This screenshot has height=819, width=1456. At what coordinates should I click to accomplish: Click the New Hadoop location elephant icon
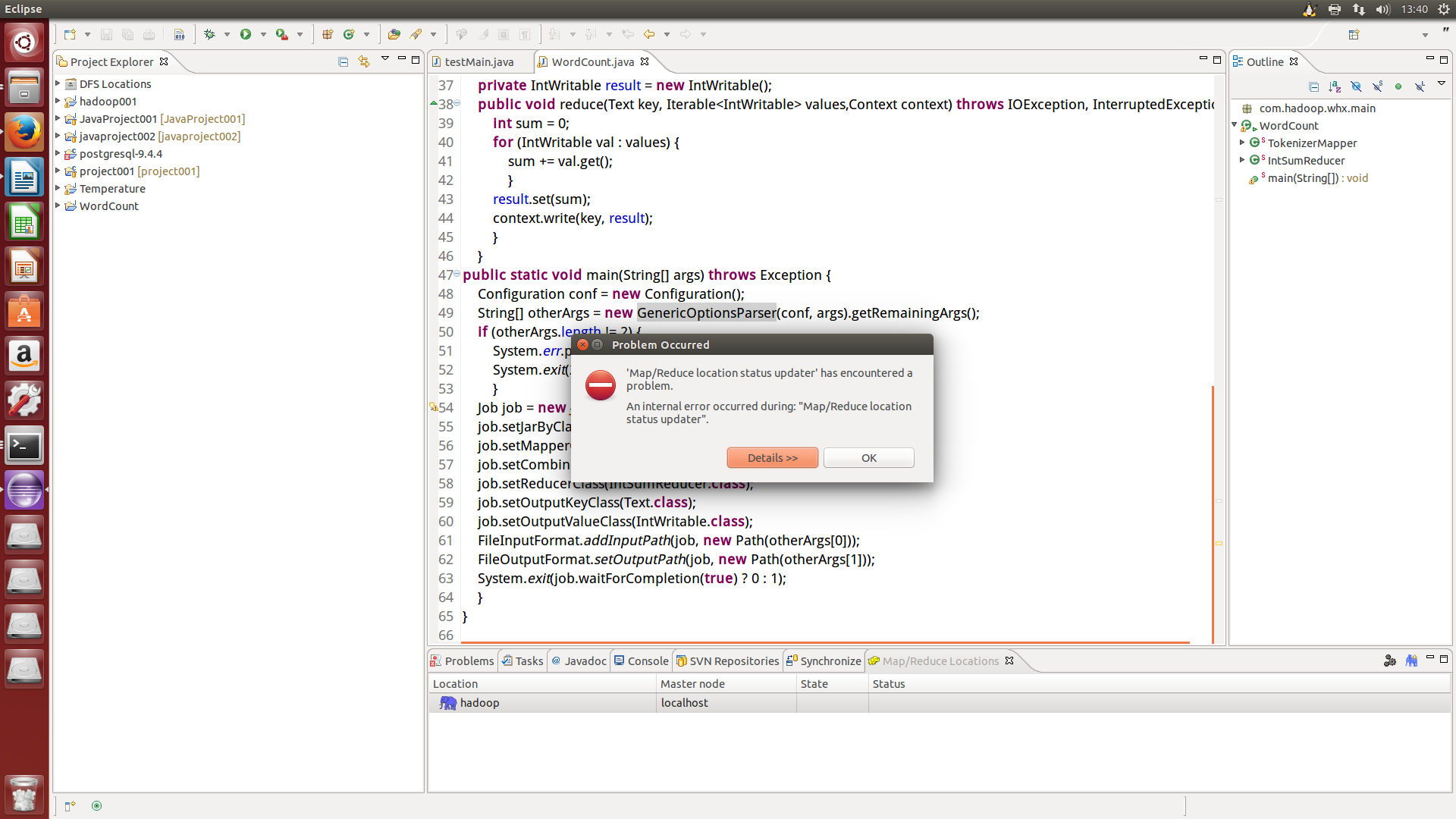tap(1411, 661)
